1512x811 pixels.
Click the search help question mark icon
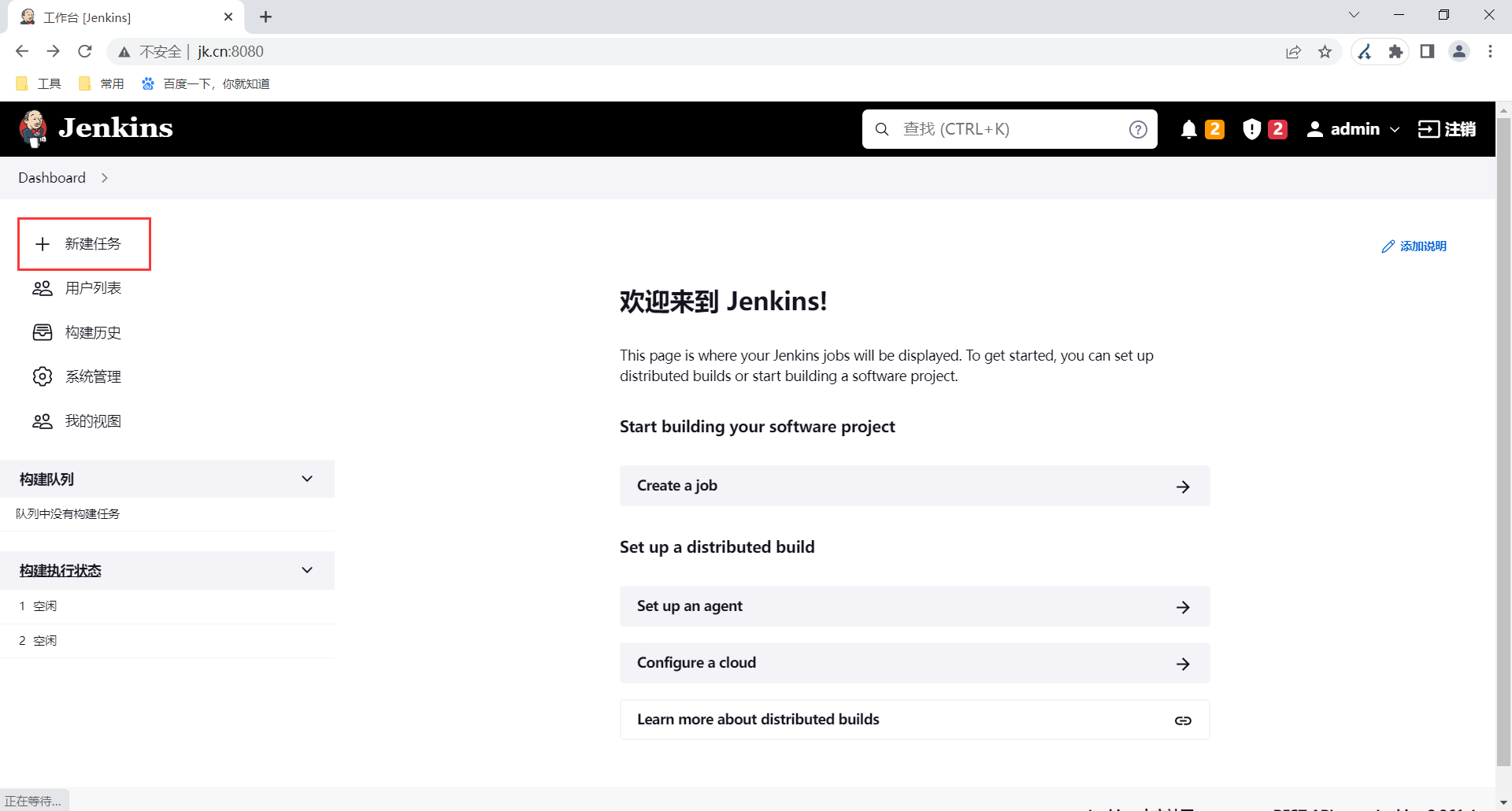(x=1138, y=129)
